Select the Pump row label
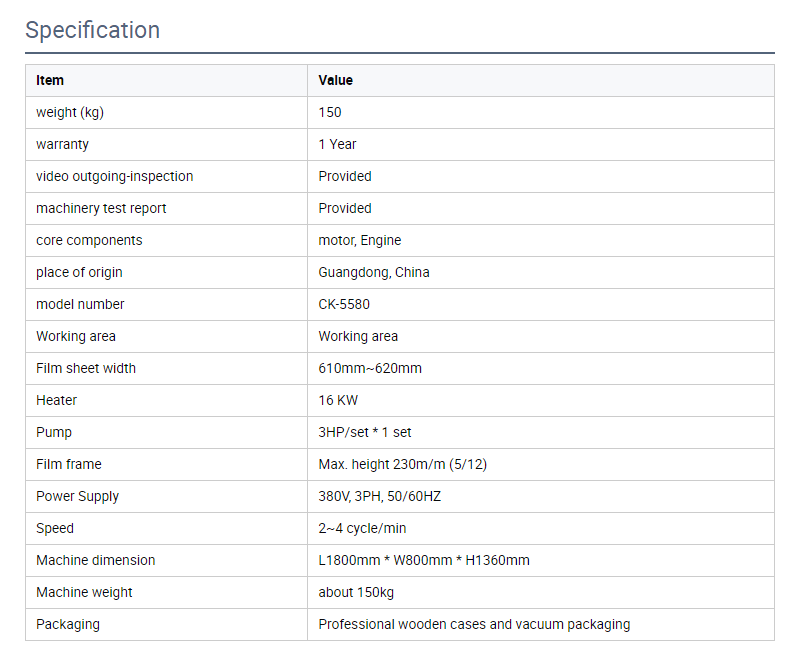Image resolution: width=799 pixels, height=662 pixels. coord(54,433)
